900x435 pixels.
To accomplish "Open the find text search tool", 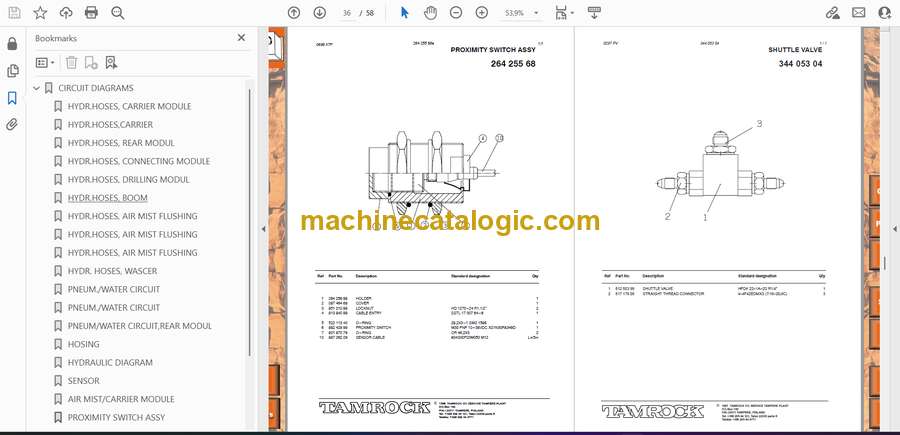I will point(118,13).
